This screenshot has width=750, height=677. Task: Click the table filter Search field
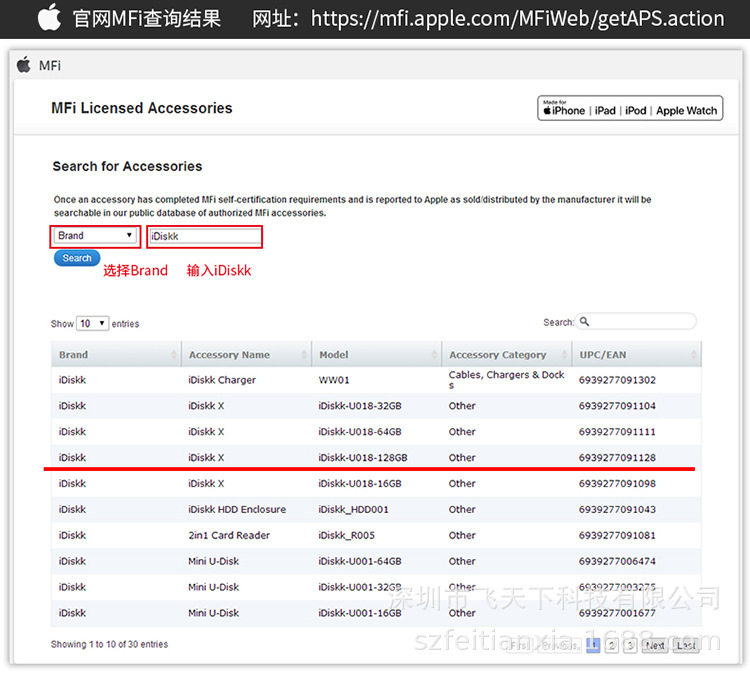636,322
